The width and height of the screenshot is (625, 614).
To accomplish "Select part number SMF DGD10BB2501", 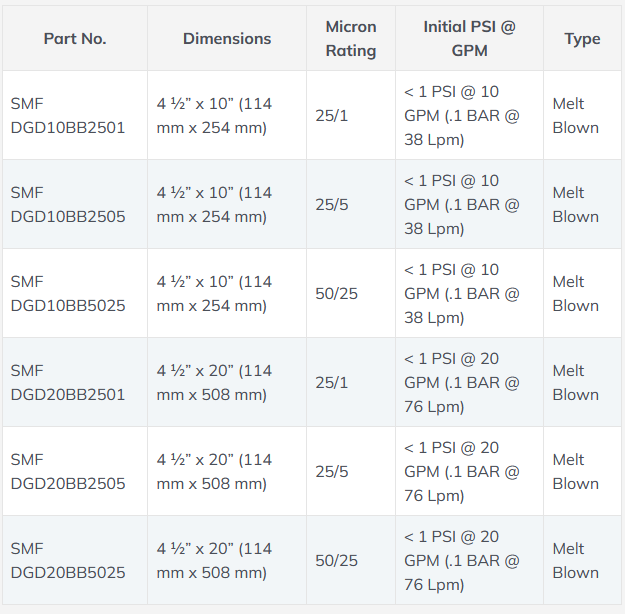I will pos(68,115).
